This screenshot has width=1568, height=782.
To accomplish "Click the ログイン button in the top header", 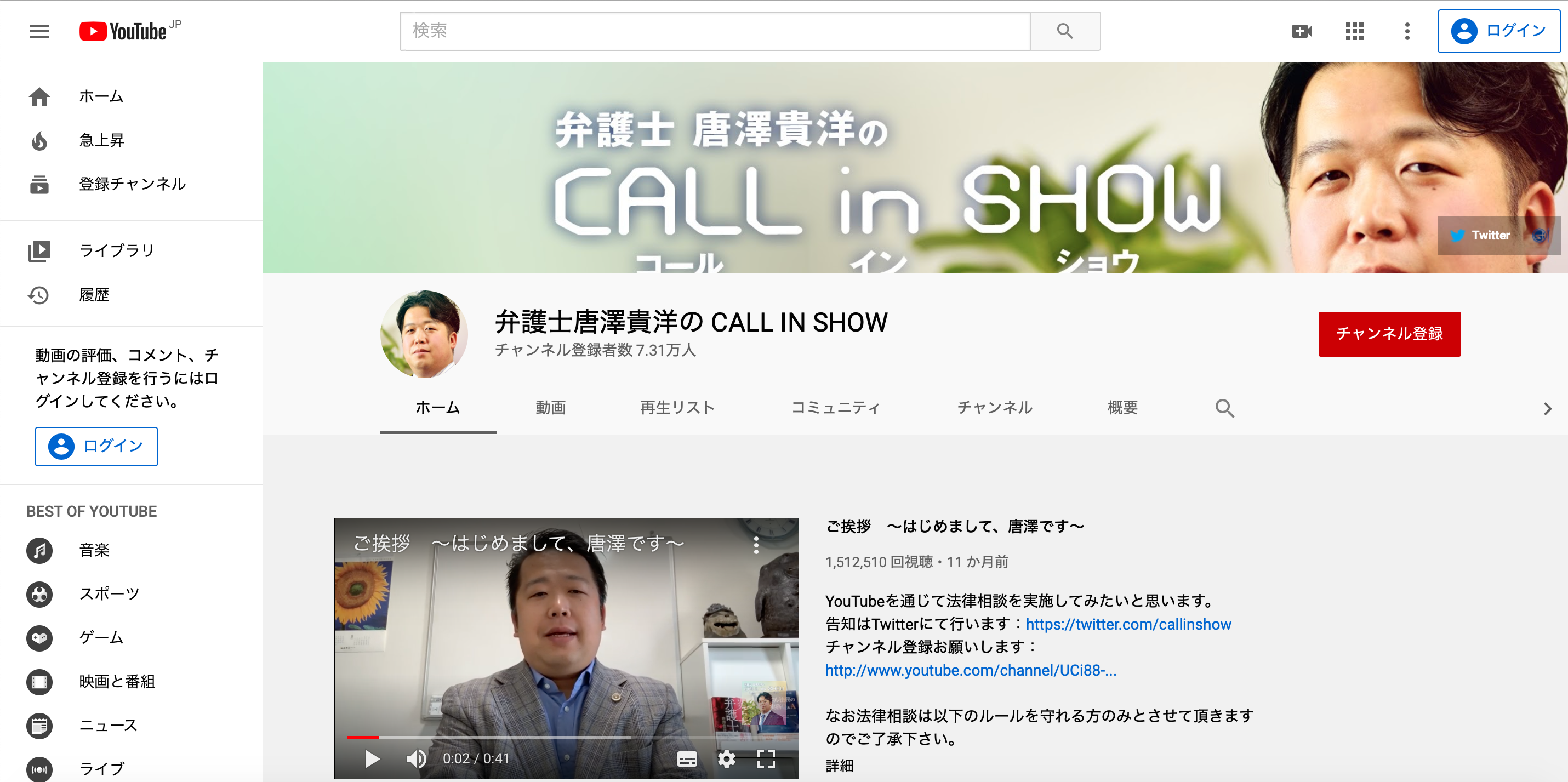I will coord(1498,31).
